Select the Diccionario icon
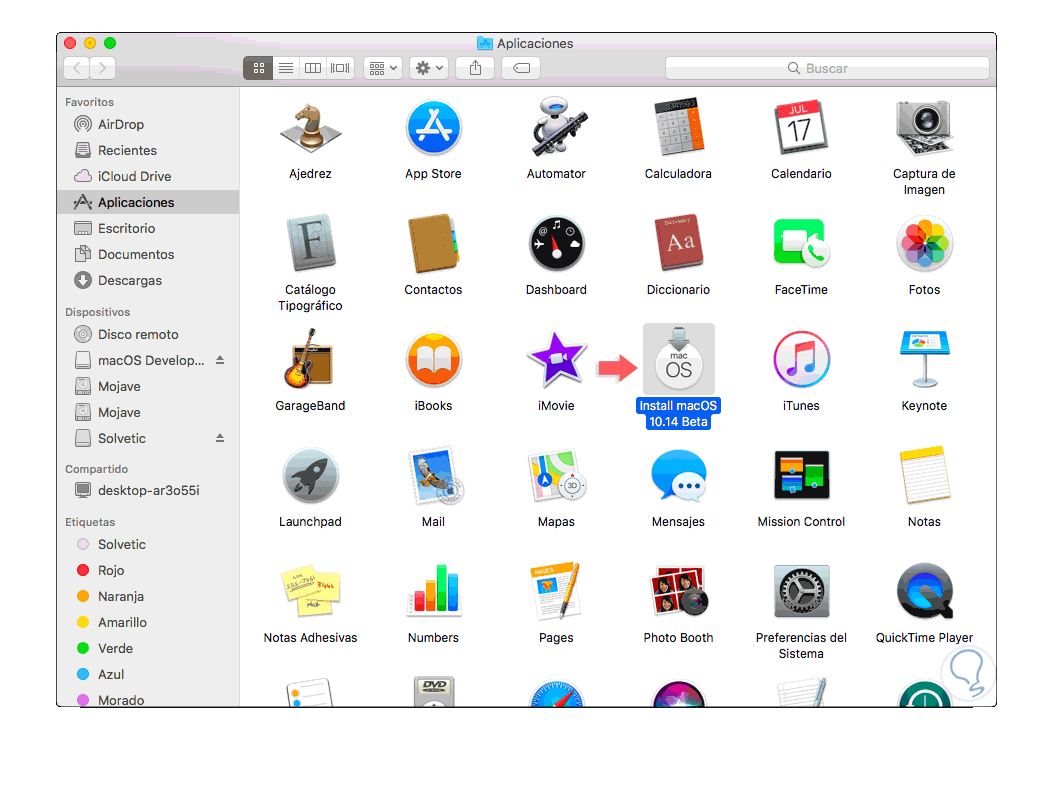Screen dimensions: 1053x787 tap(678, 243)
